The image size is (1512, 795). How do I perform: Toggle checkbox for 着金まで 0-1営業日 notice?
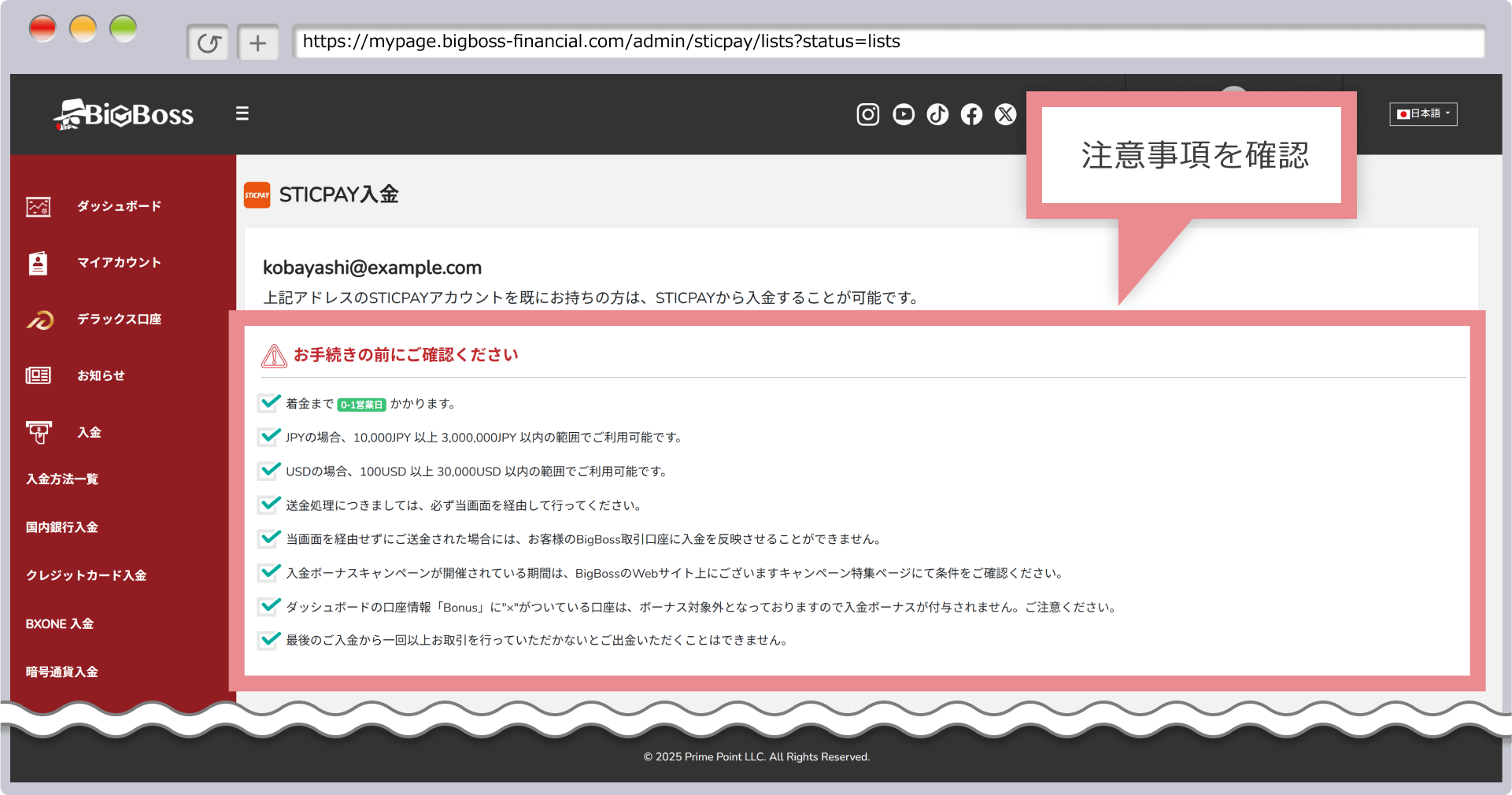(268, 403)
